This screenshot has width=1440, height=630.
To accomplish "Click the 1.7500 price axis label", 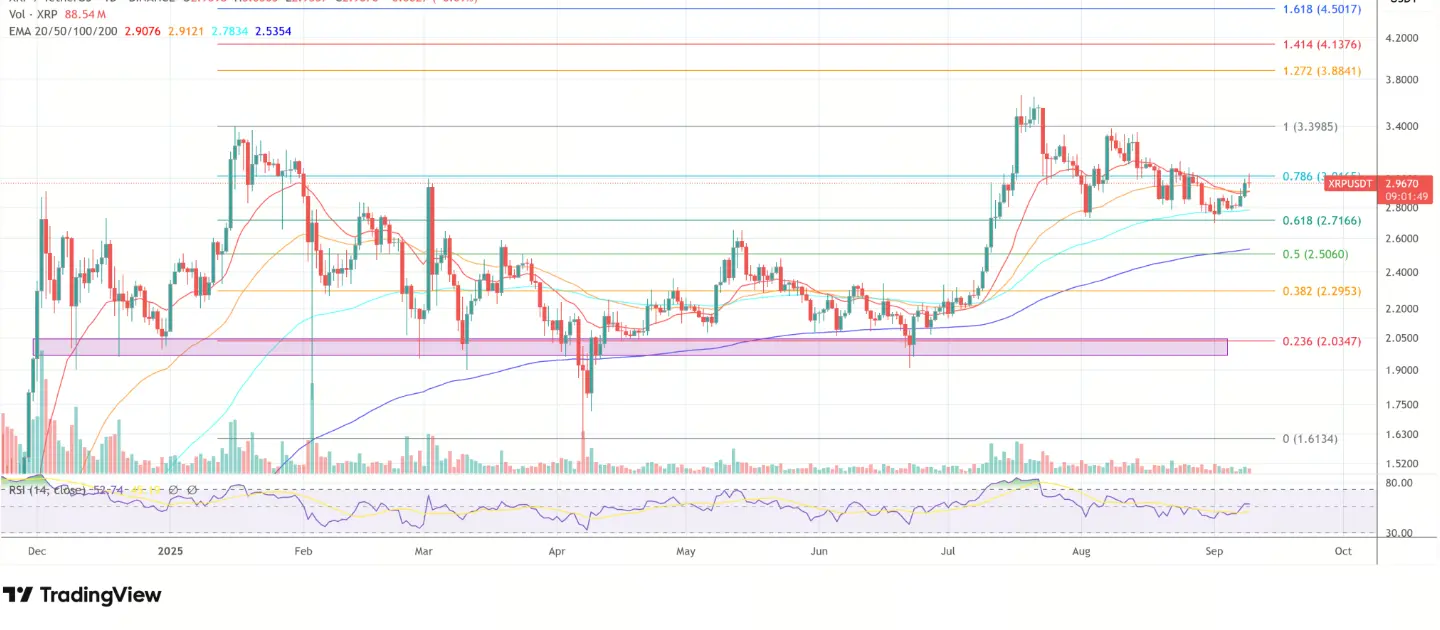I will tap(1401, 405).
